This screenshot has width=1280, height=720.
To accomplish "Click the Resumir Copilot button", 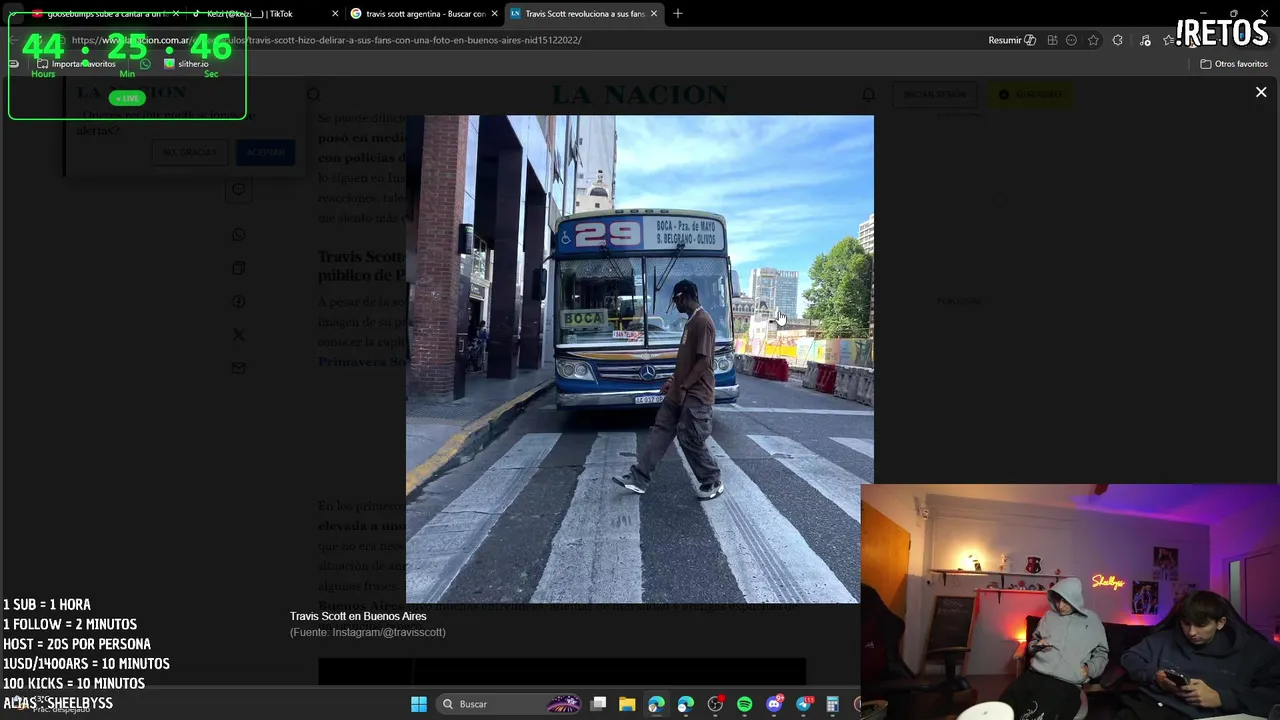I will click(1012, 40).
